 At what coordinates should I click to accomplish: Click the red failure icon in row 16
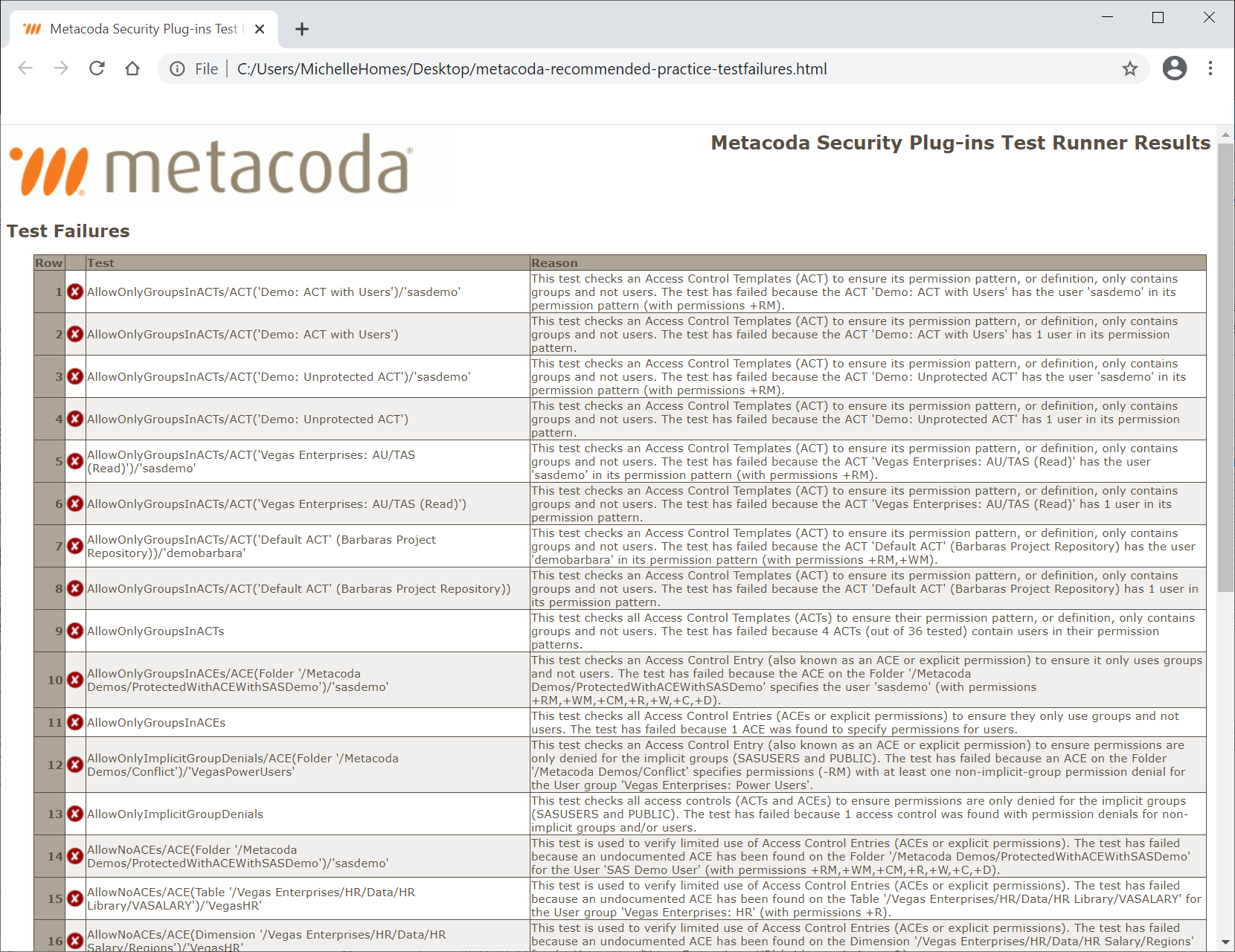pyautogui.click(x=75, y=941)
